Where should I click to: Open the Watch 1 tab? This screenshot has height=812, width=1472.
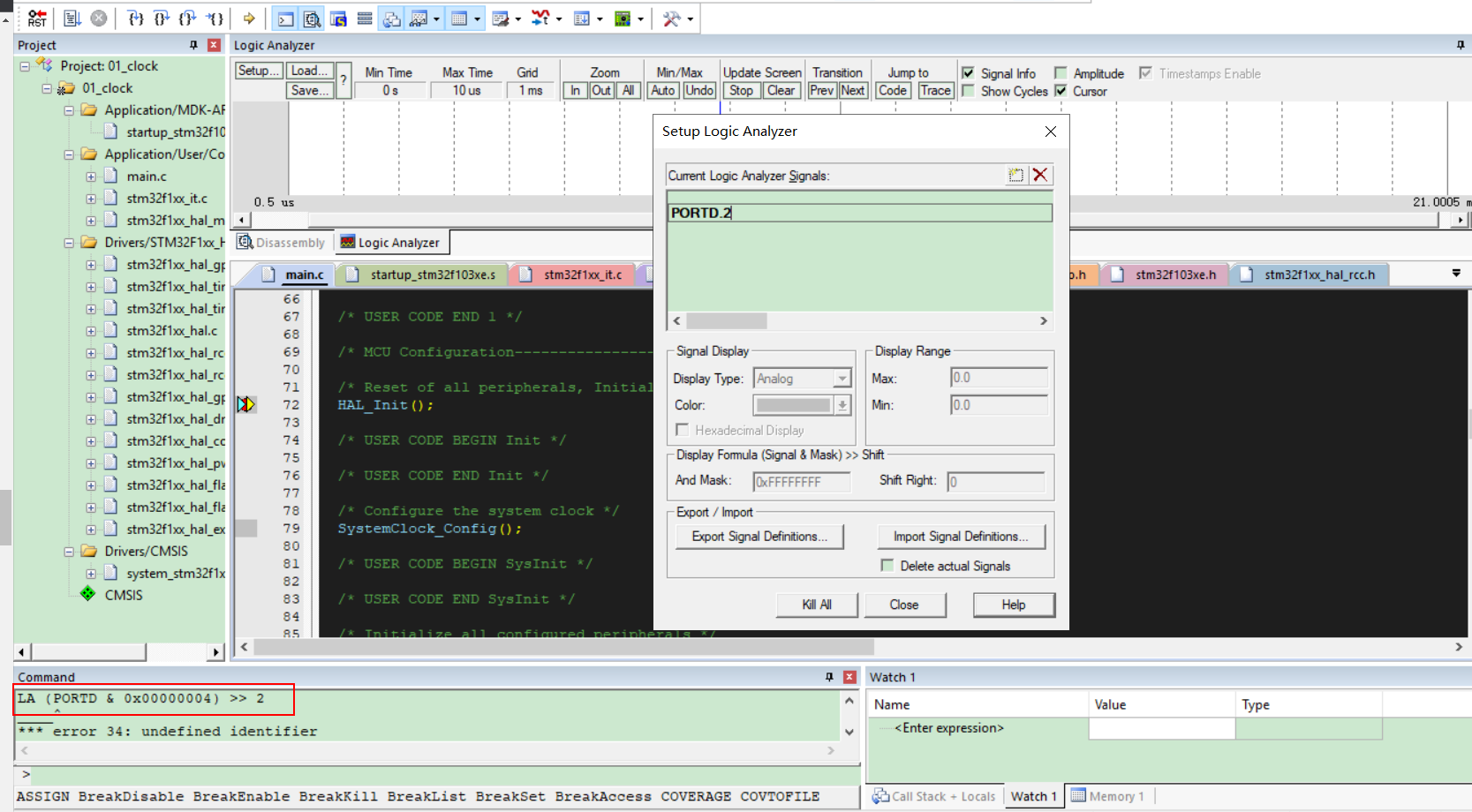pos(1033,796)
